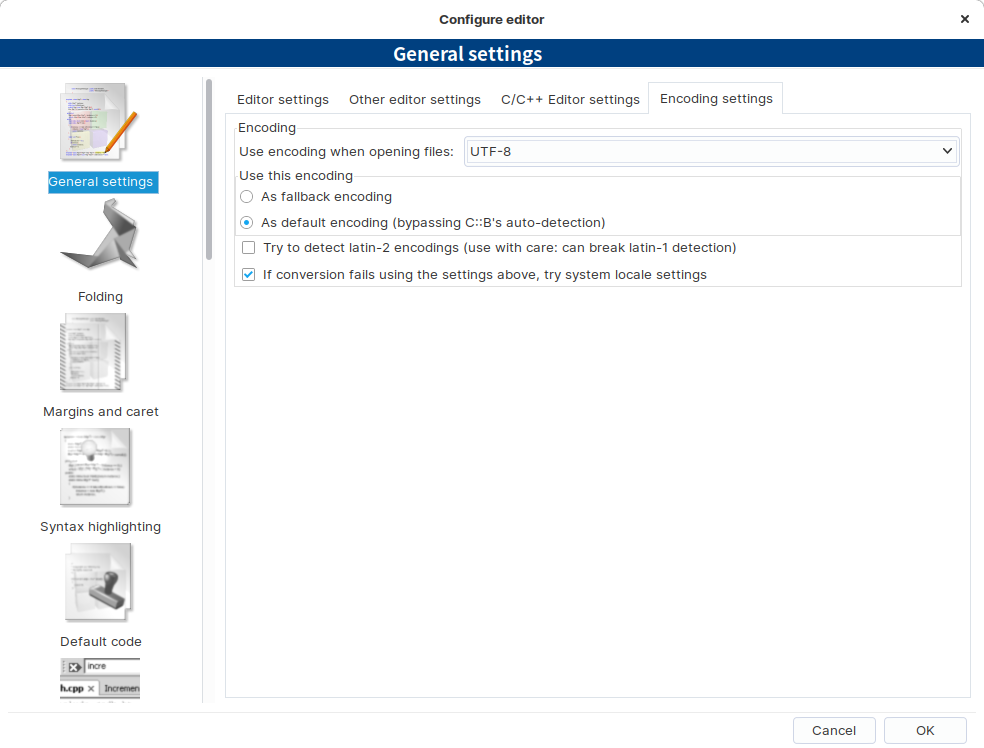Switch to Editor settings tab
This screenshot has height=748, width=984.
click(x=283, y=100)
